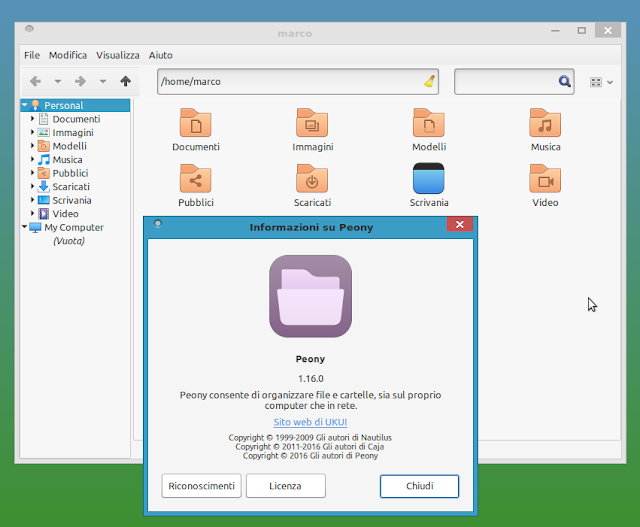Click the search magnifier icon
The width and height of the screenshot is (640, 527).
point(564,82)
